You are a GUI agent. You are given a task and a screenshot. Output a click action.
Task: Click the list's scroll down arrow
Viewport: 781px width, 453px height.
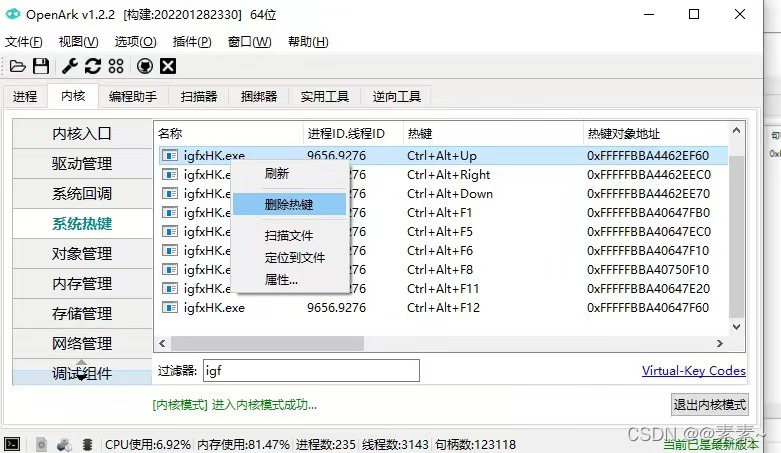tap(736, 327)
